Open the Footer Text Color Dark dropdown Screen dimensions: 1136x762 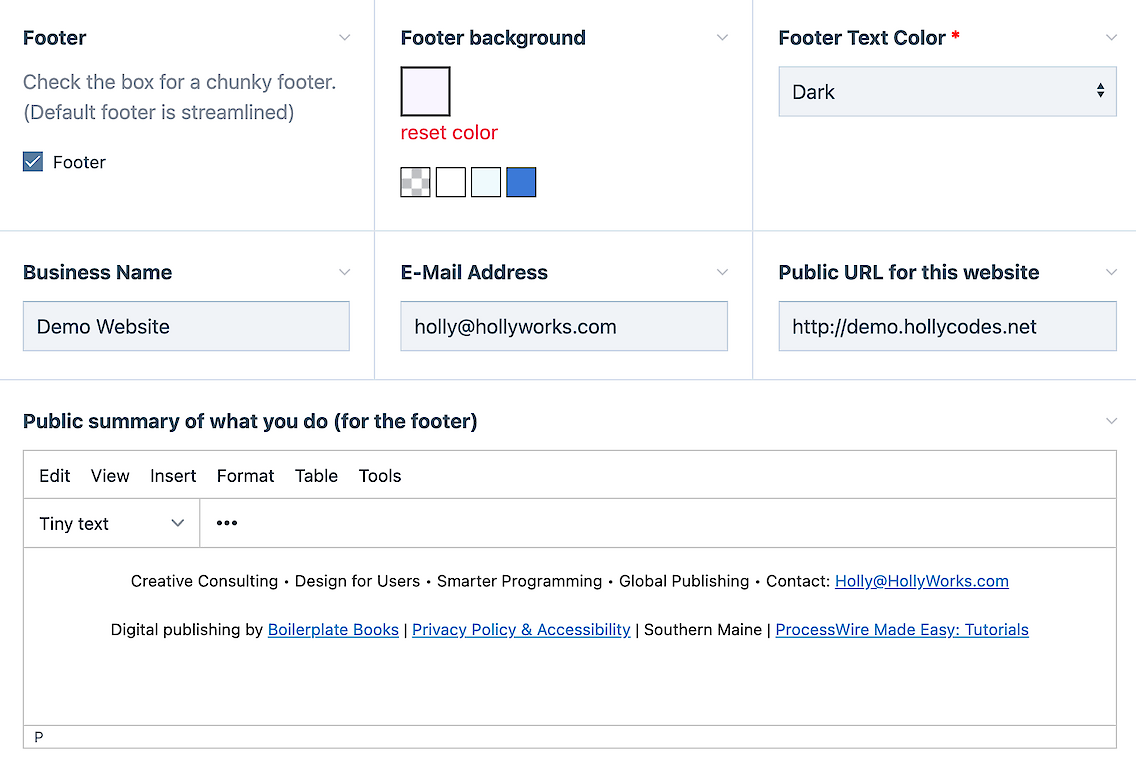946,92
